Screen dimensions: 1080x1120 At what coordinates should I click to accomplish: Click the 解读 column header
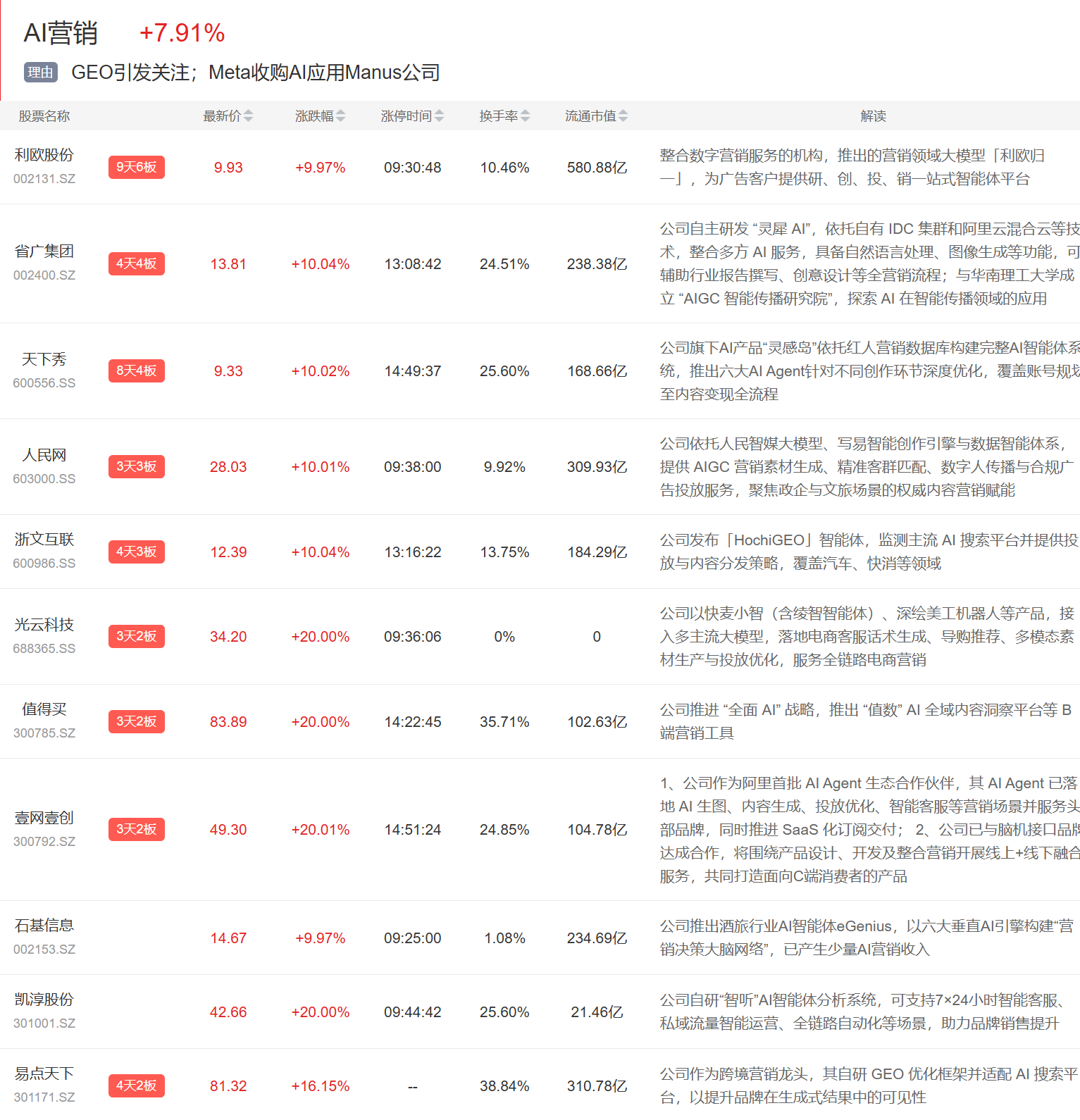click(873, 116)
